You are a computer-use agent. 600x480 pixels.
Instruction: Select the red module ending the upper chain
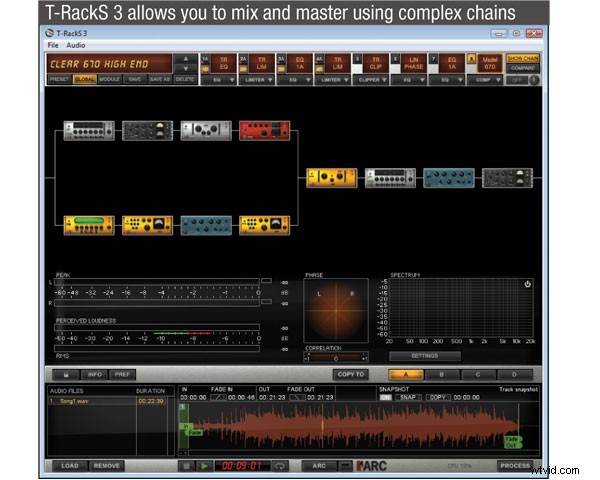click(x=264, y=131)
